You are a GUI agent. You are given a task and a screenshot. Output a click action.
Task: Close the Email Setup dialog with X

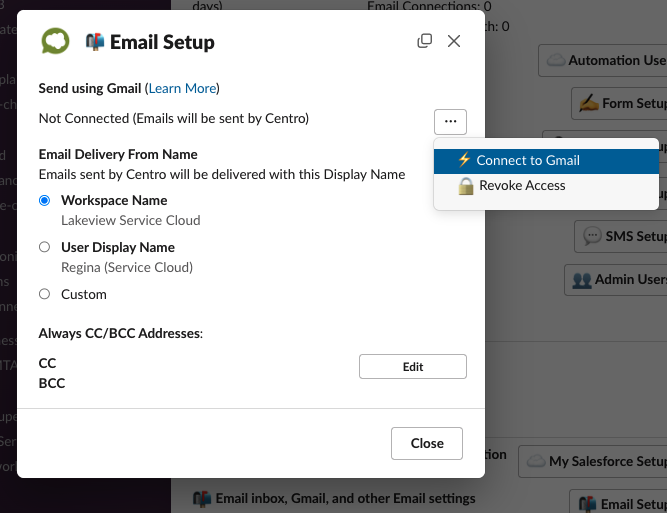454,41
